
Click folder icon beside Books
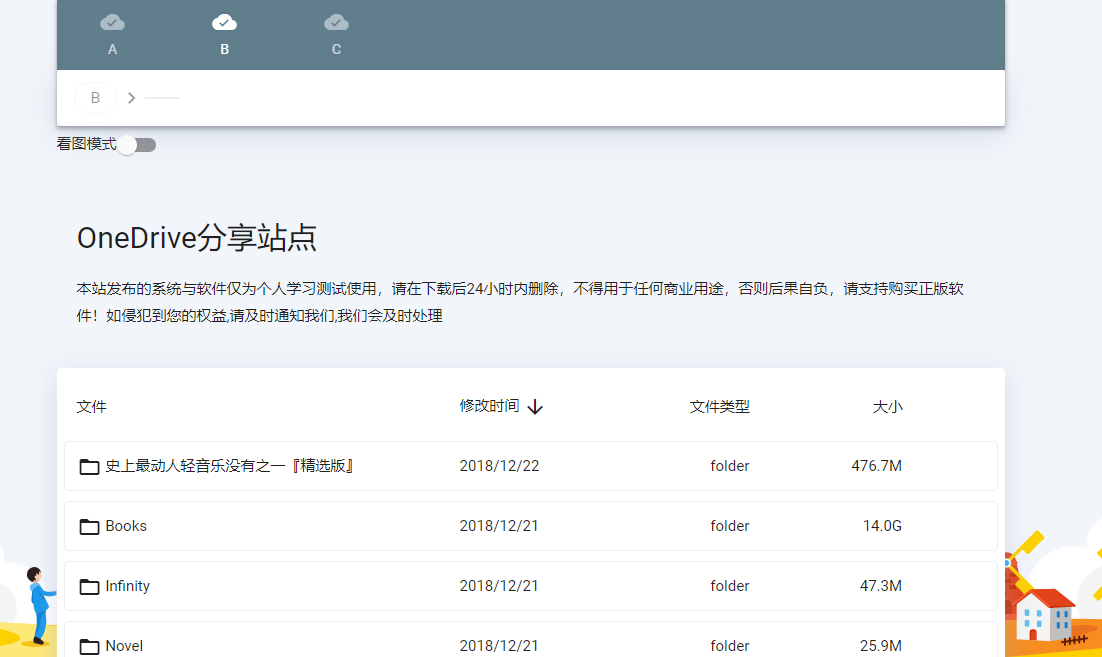click(89, 526)
